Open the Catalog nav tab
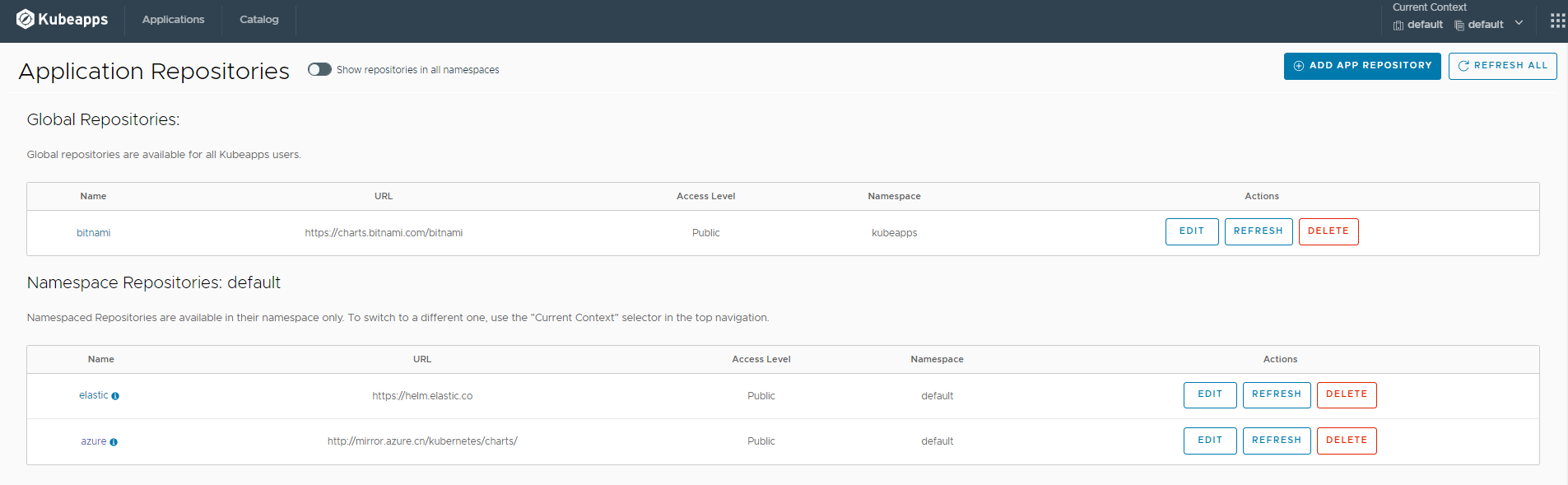Screen dimensions: 1568x485 [259, 20]
